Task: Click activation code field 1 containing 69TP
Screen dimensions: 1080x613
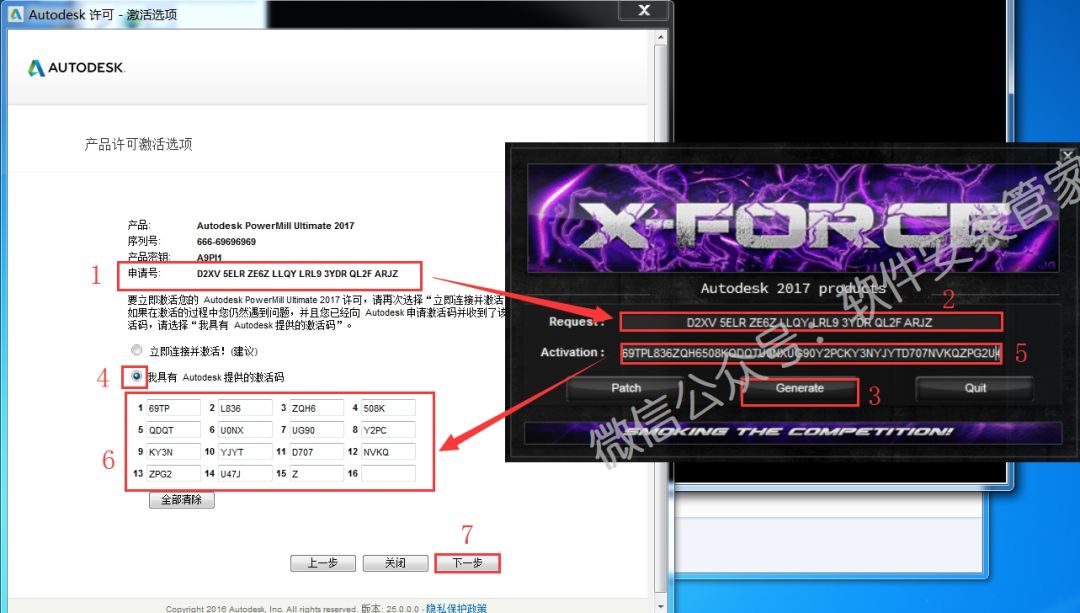Action: (171, 408)
